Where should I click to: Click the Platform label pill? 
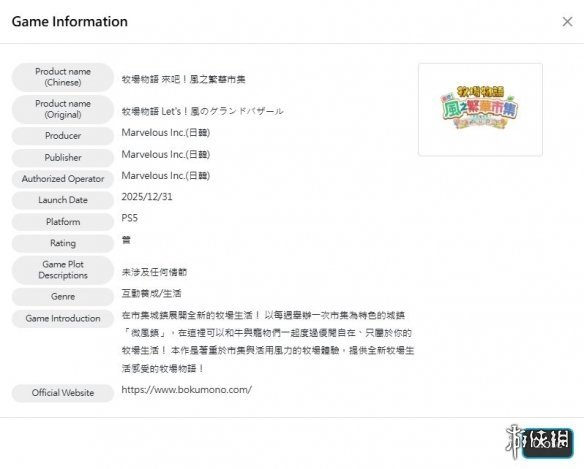(x=63, y=222)
